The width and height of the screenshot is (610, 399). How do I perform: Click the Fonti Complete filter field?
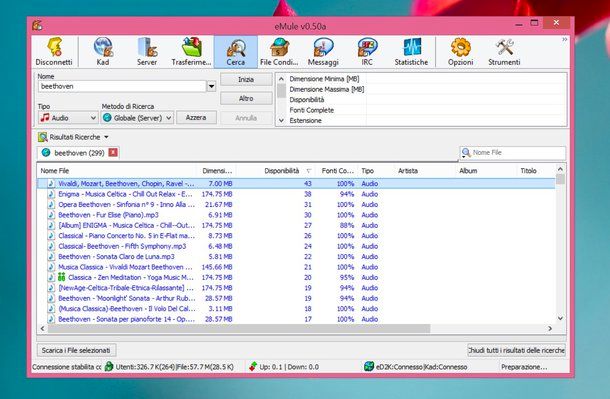(466, 110)
